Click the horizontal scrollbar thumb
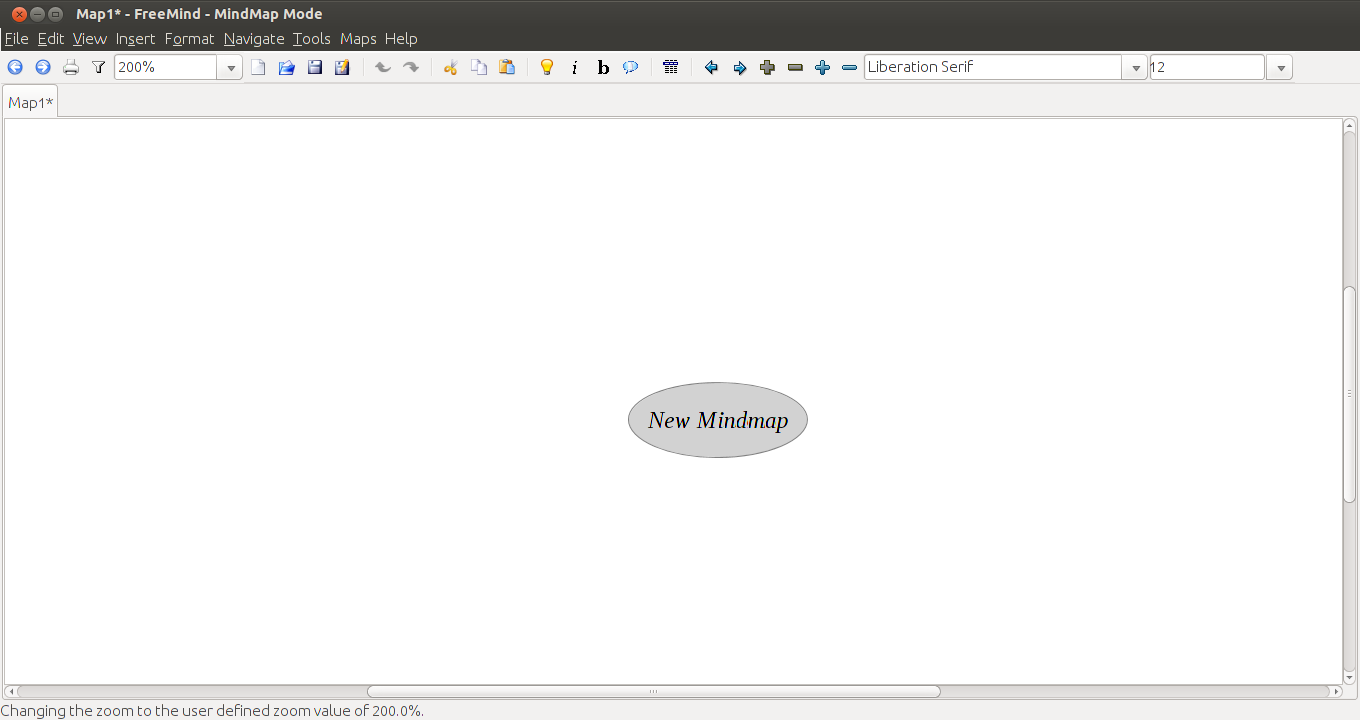 [654, 691]
